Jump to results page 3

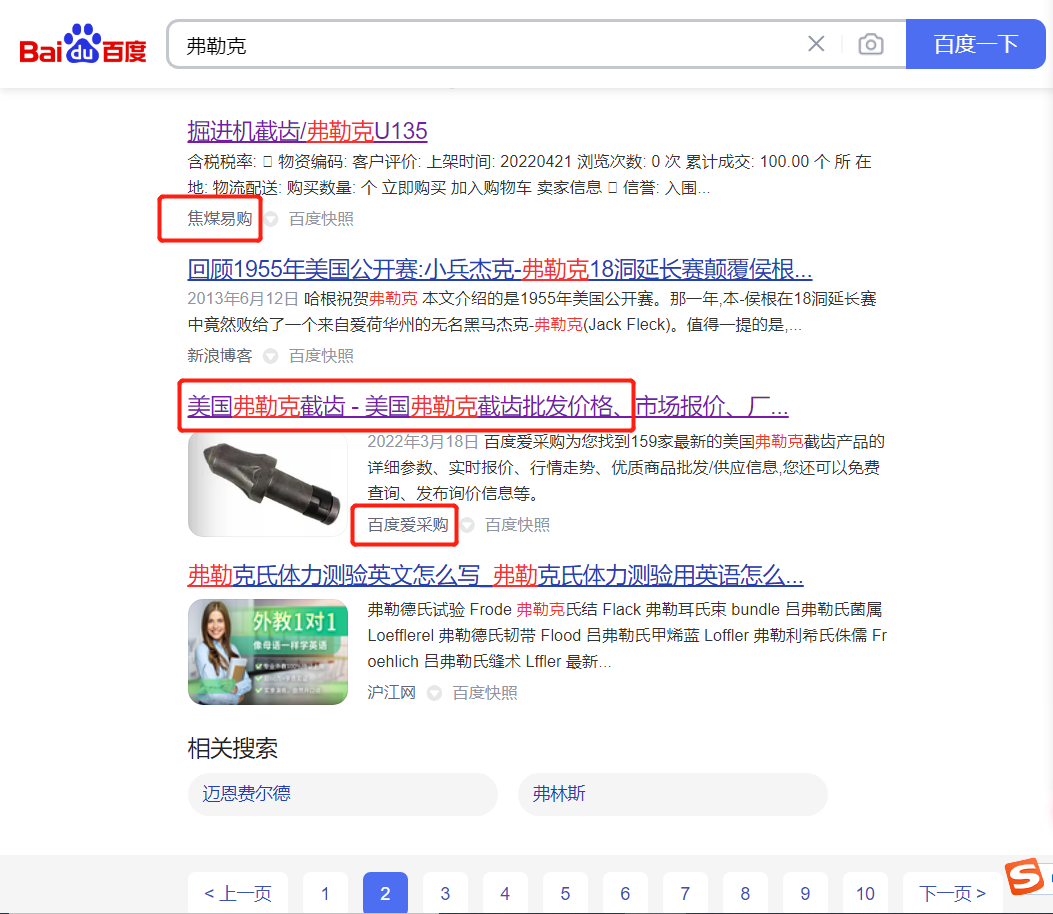click(445, 893)
